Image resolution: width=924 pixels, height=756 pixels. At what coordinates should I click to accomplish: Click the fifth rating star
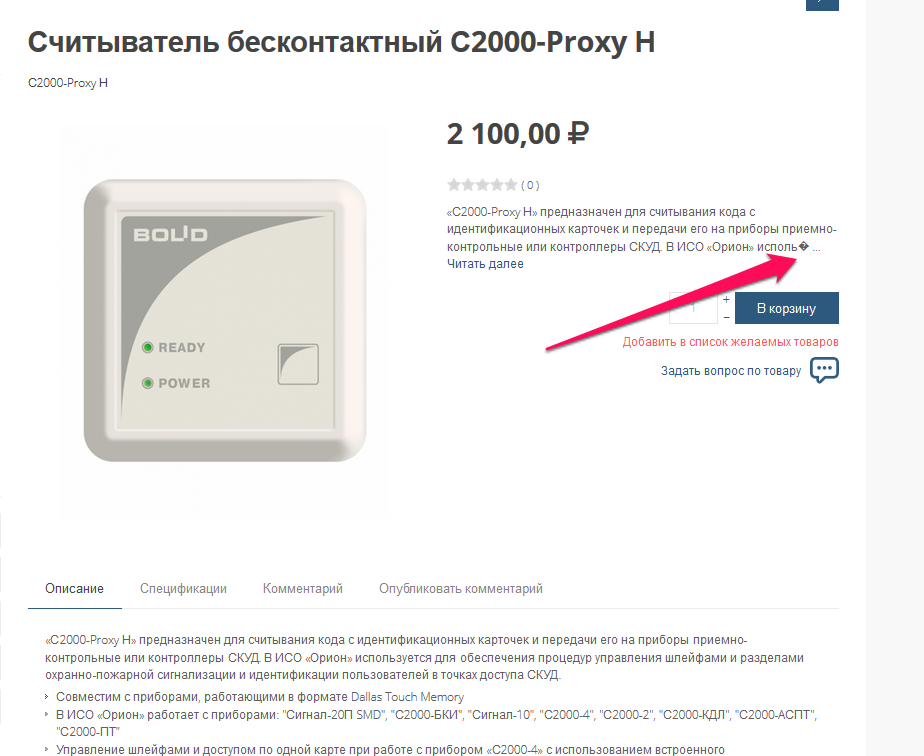(510, 185)
